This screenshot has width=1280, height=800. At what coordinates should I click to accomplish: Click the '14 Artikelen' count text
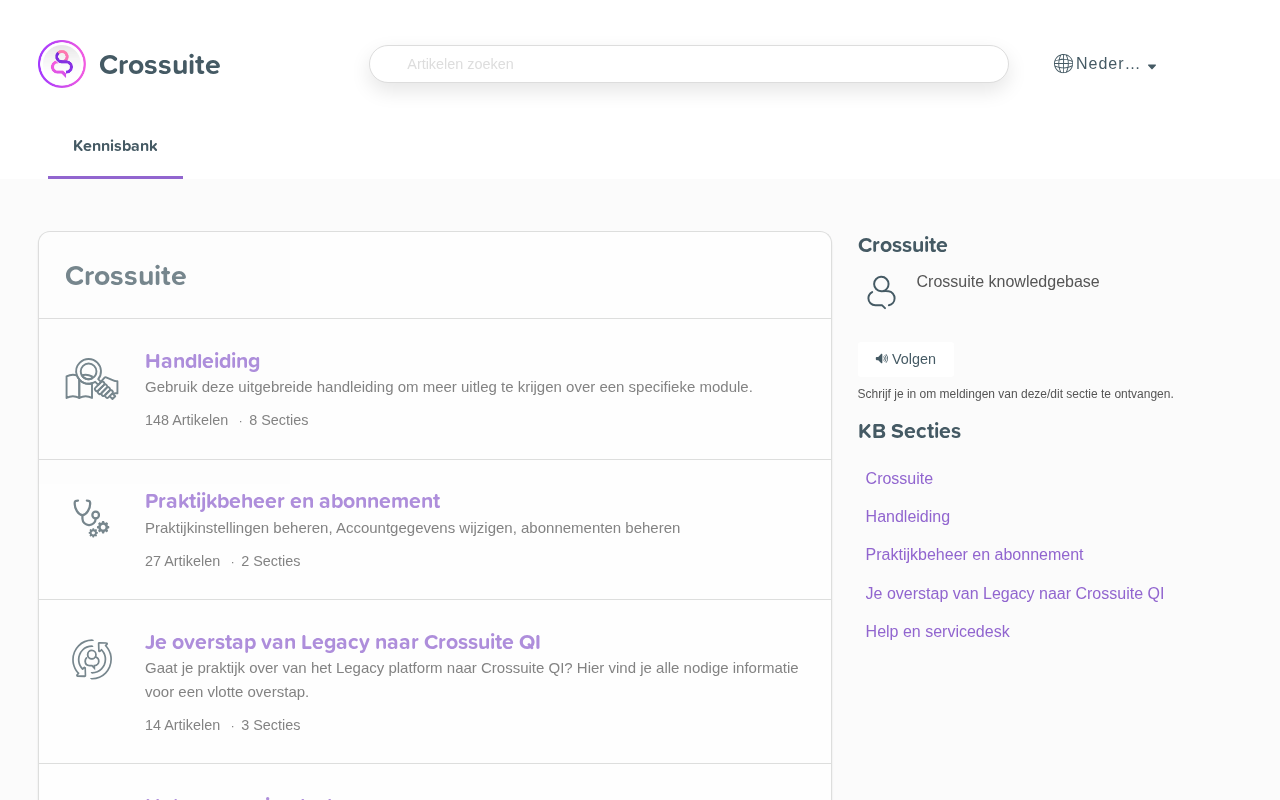pyautogui.click(x=182, y=725)
